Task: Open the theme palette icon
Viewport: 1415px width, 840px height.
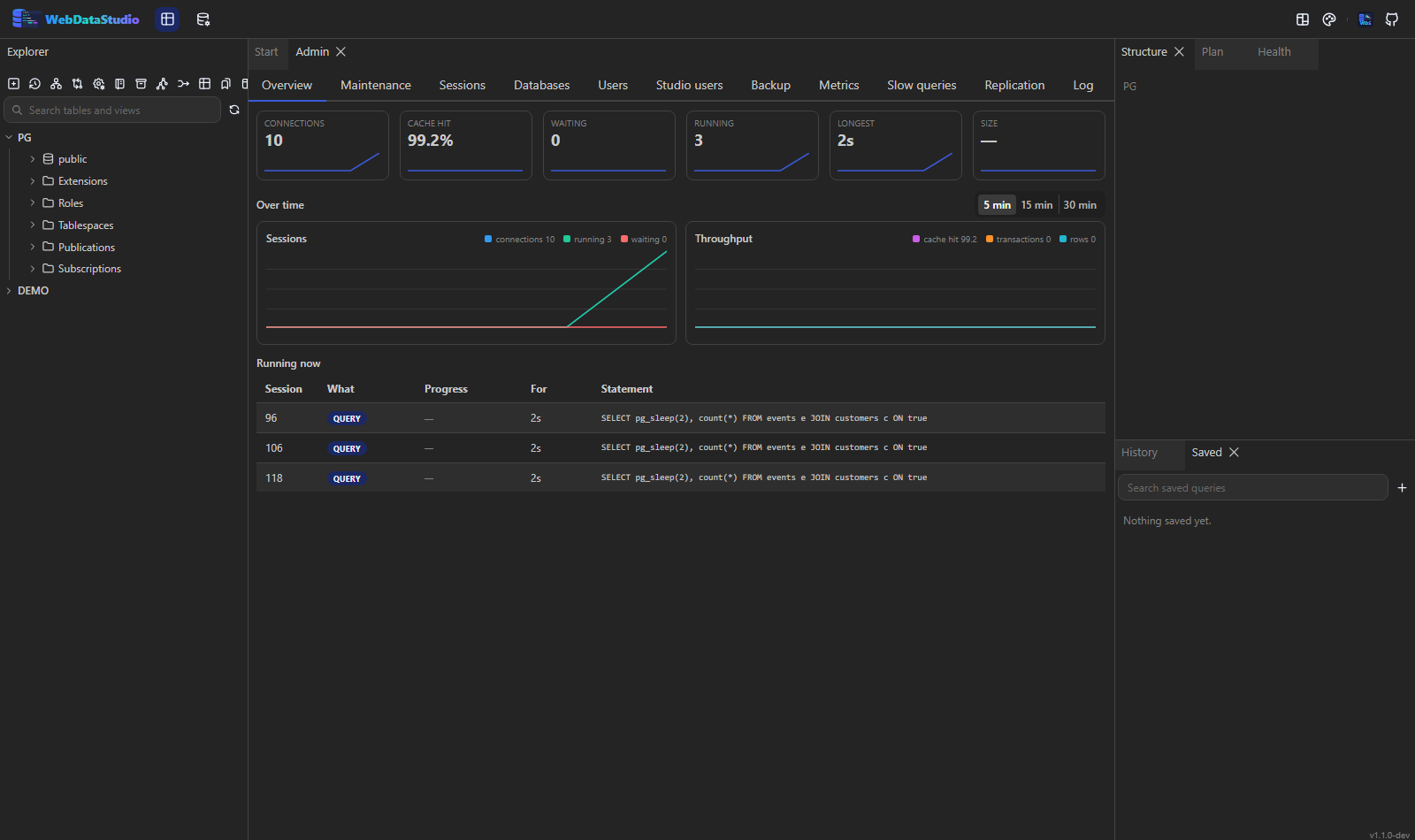Action: [1329, 19]
